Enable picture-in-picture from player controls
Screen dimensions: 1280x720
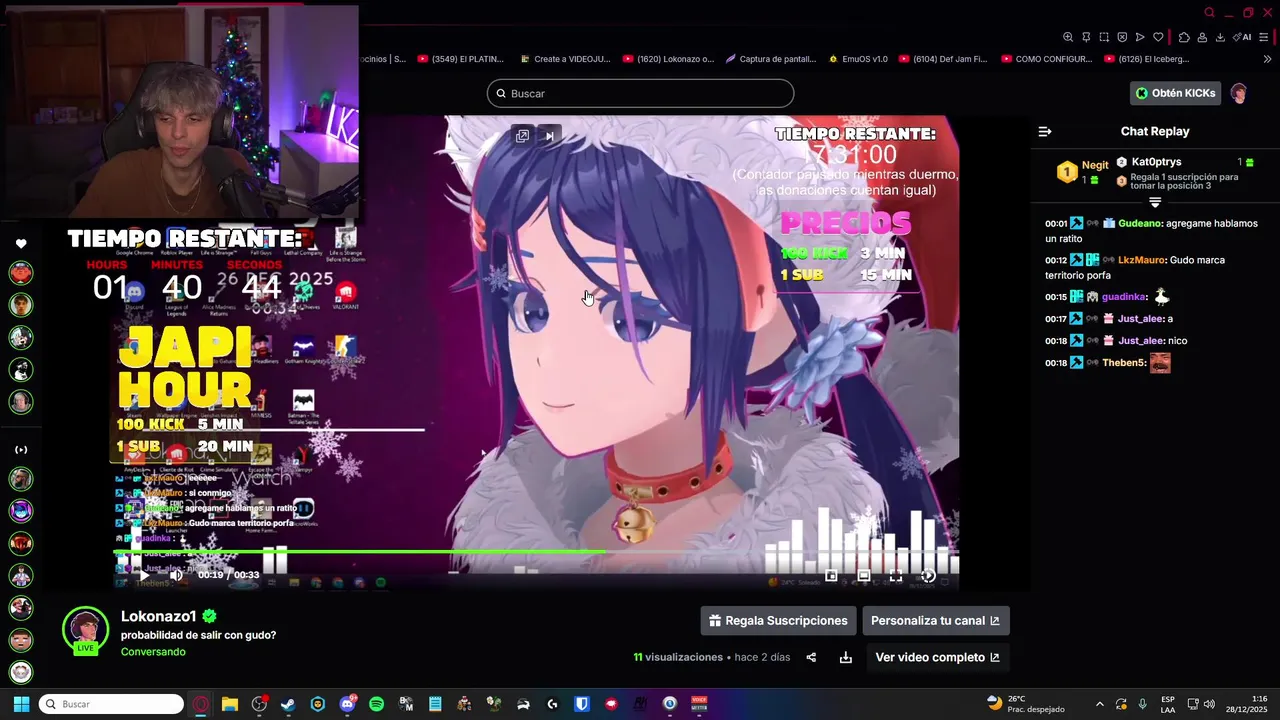coord(831,576)
